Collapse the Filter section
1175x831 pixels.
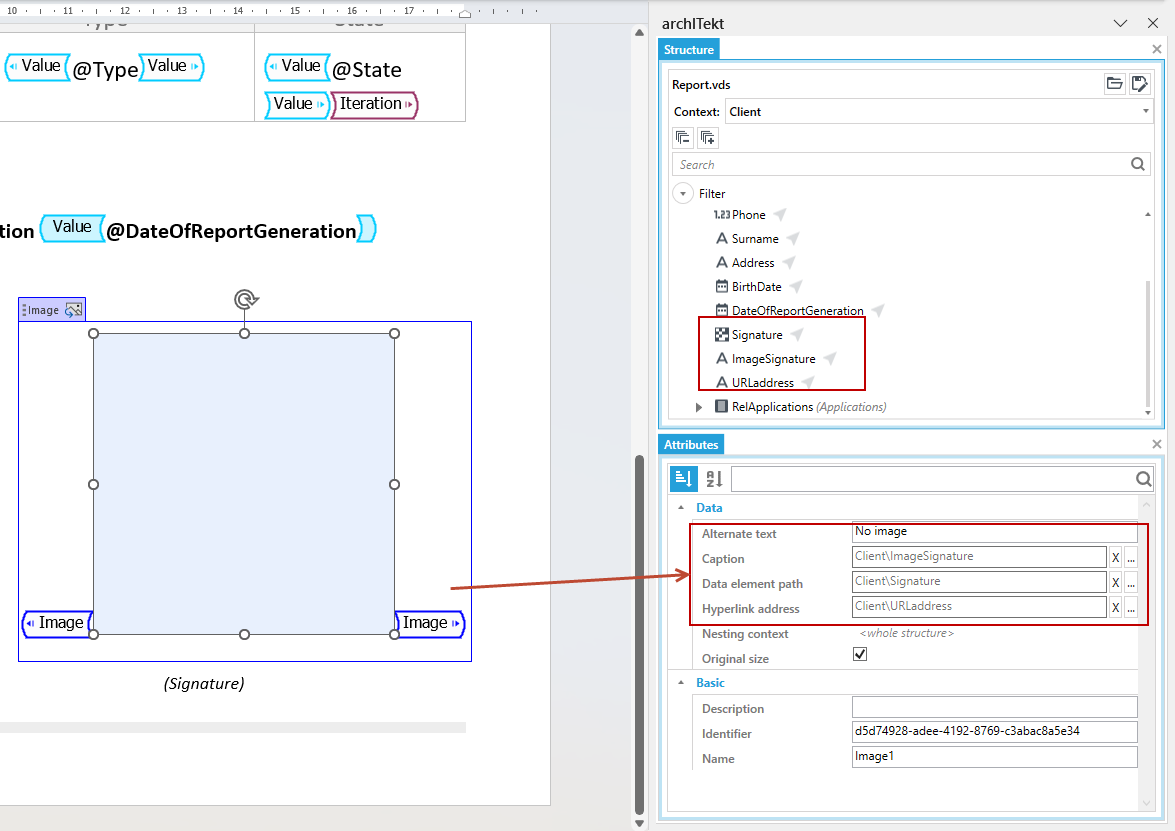click(x=683, y=193)
